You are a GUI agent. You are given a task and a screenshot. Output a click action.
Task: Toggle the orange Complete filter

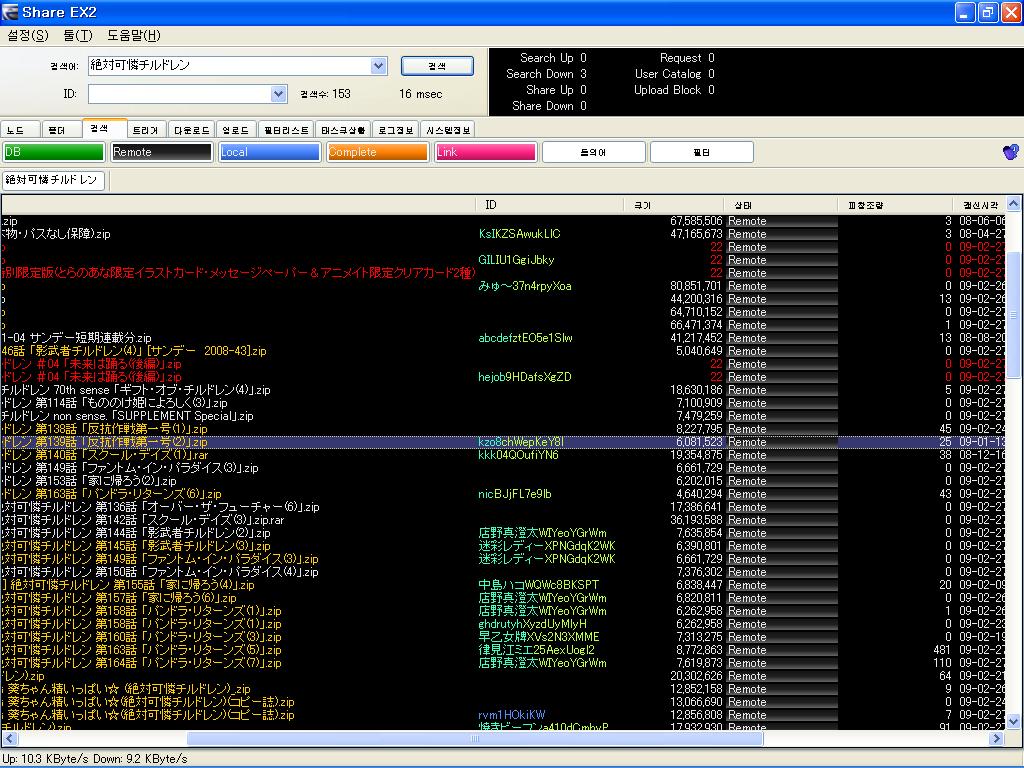(x=377, y=152)
